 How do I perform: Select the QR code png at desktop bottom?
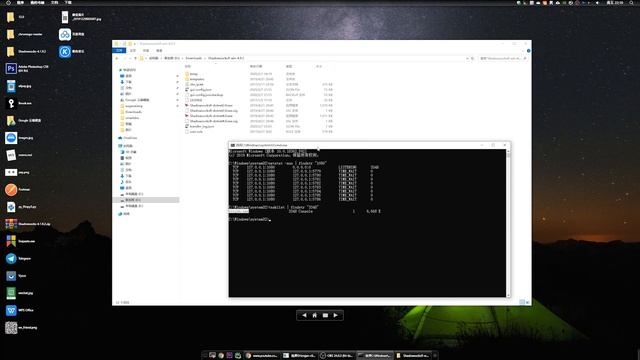11,327
